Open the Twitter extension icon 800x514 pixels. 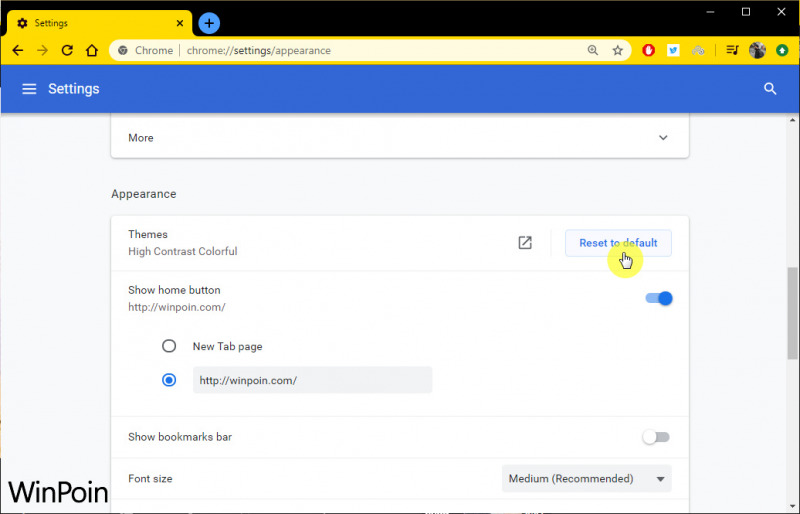(x=673, y=50)
